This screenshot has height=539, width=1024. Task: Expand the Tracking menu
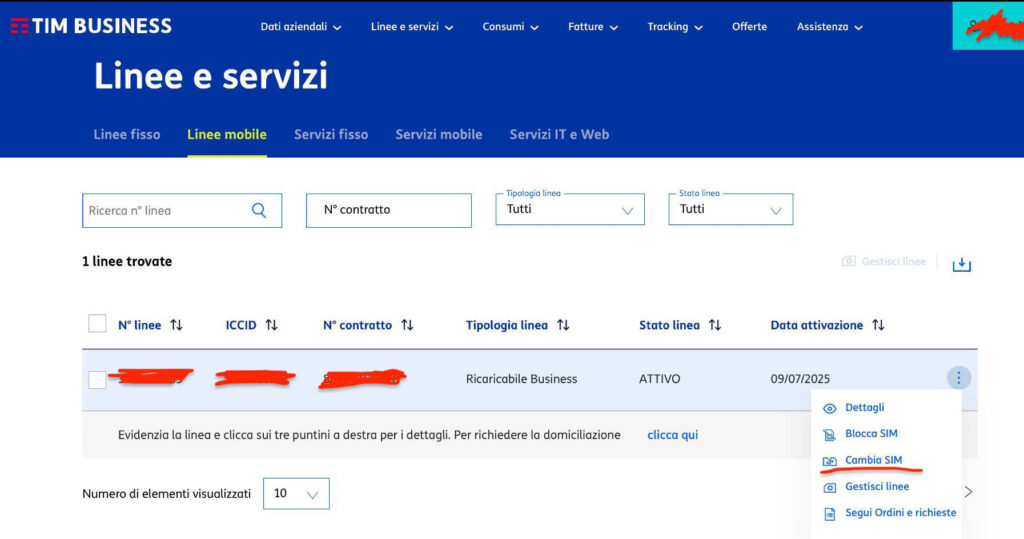pyautogui.click(x=675, y=27)
